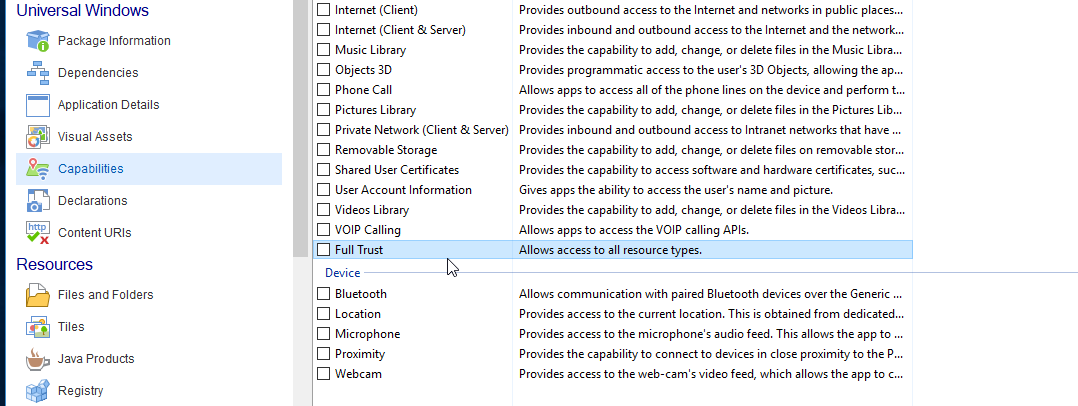Click the Files and Folders icon

[38, 295]
